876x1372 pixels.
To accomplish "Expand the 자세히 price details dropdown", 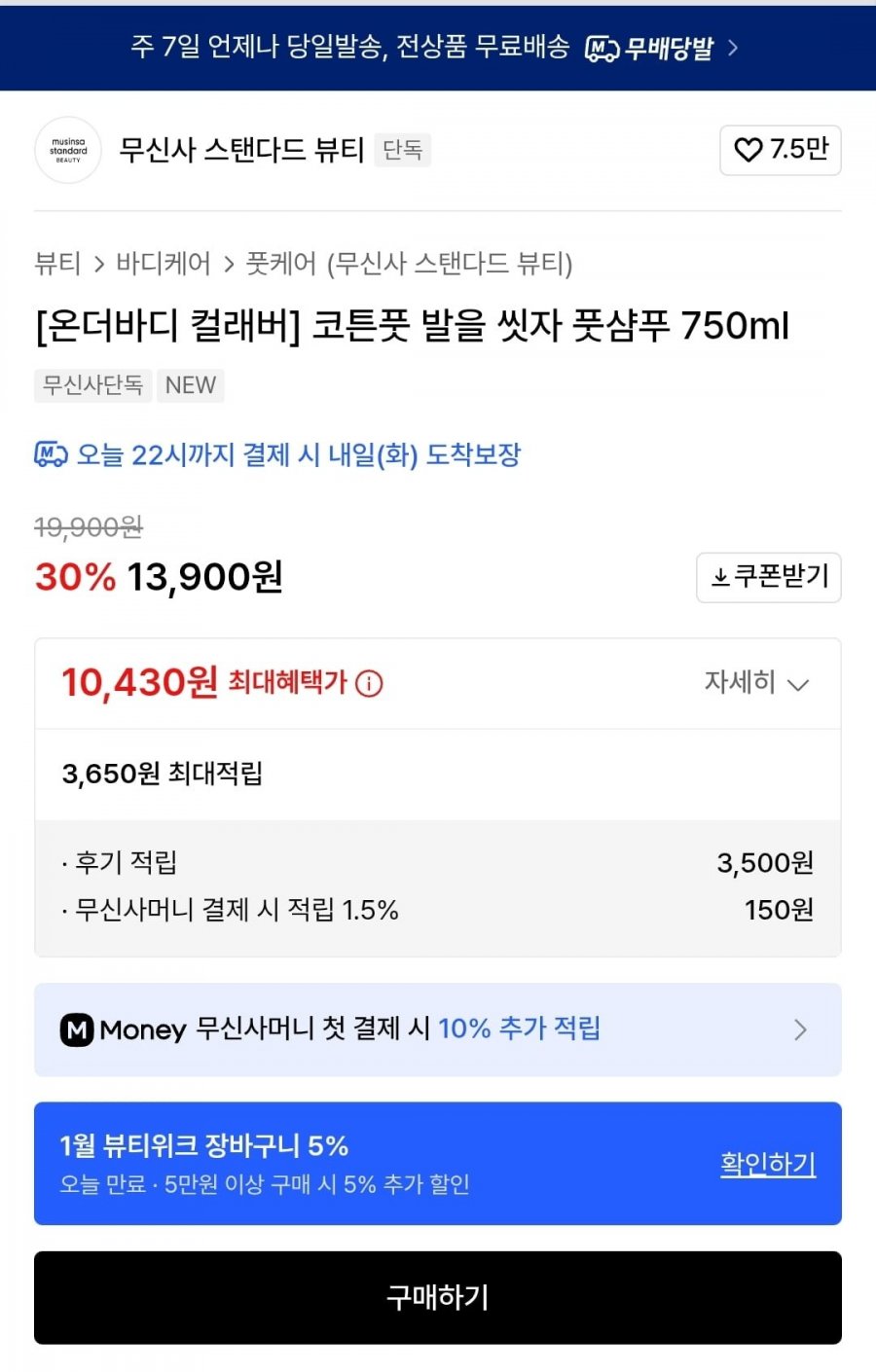I will coord(756,683).
